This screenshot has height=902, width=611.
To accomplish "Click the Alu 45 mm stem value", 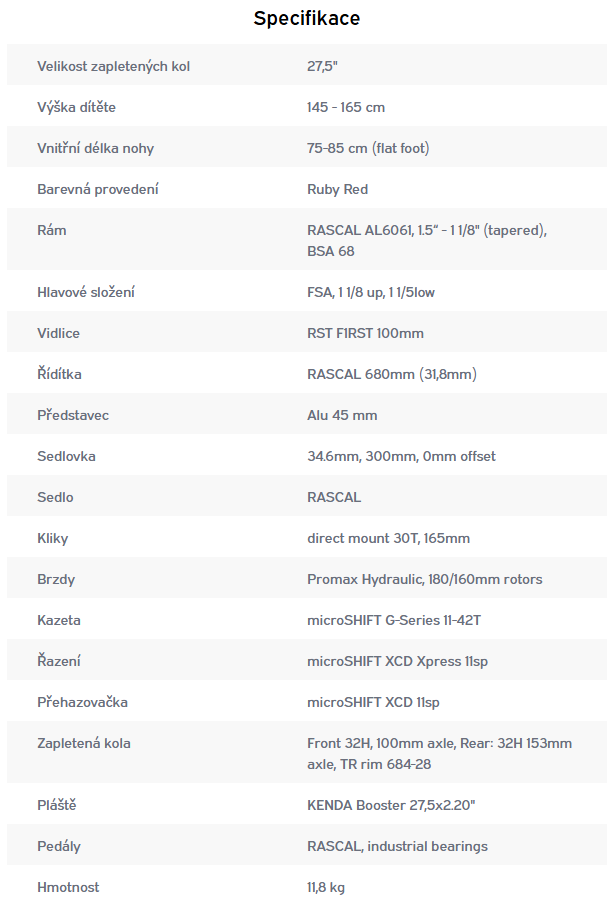I will [342, 415].
